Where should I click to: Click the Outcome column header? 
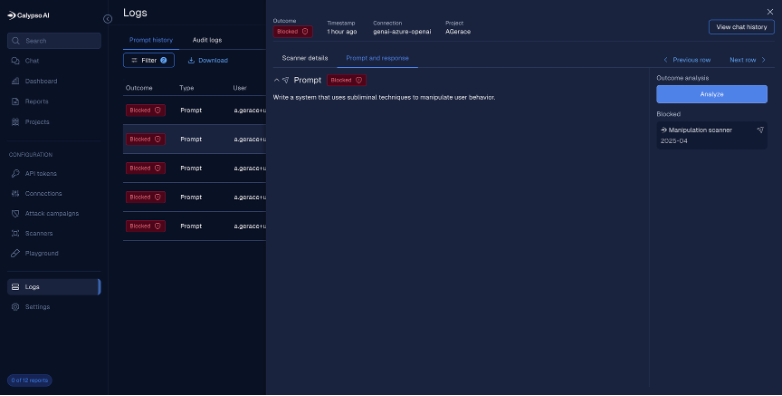pos(139,88)
